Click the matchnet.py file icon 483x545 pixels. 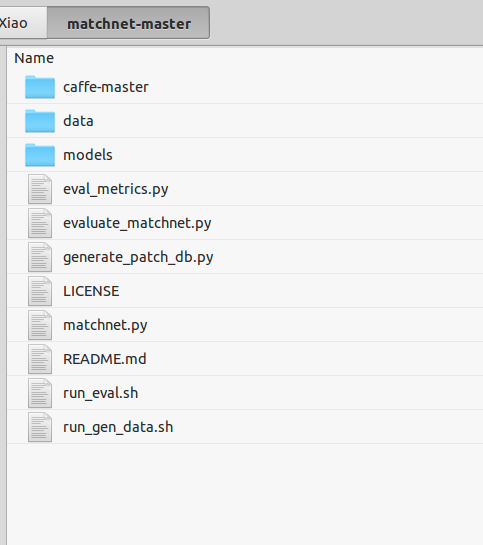point(40,325)
